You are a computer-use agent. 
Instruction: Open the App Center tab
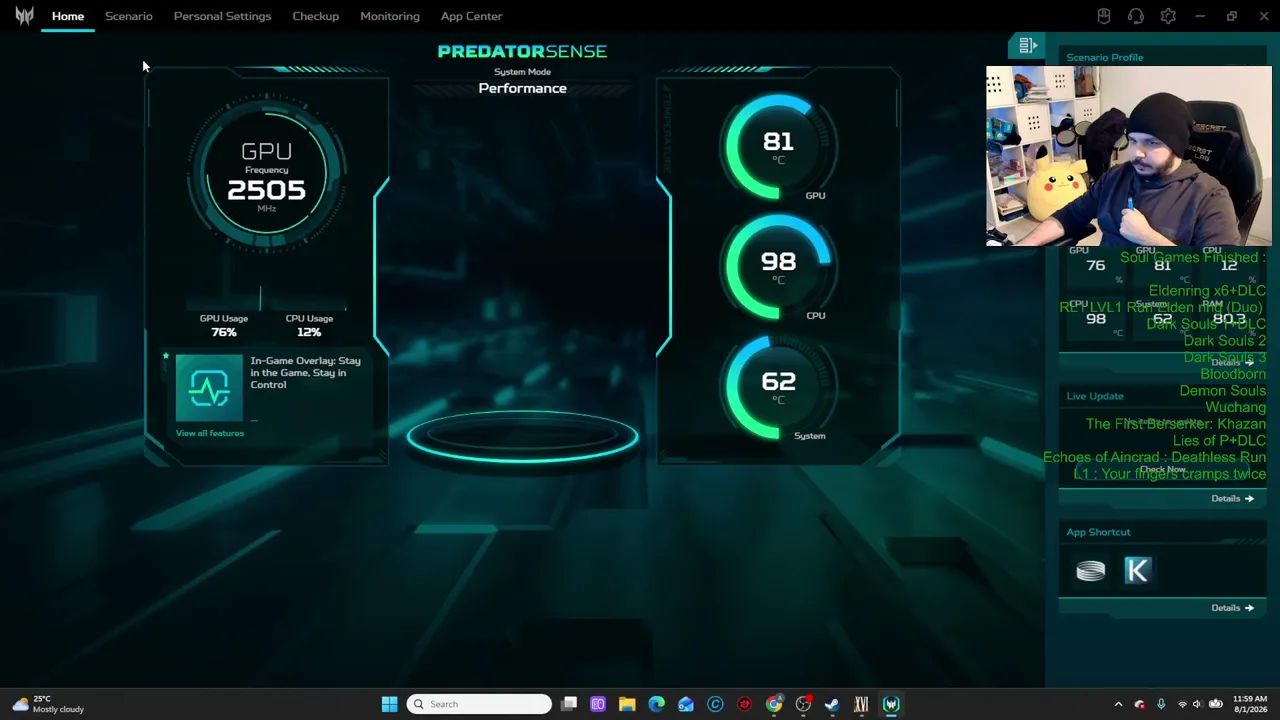pos(471,16)
